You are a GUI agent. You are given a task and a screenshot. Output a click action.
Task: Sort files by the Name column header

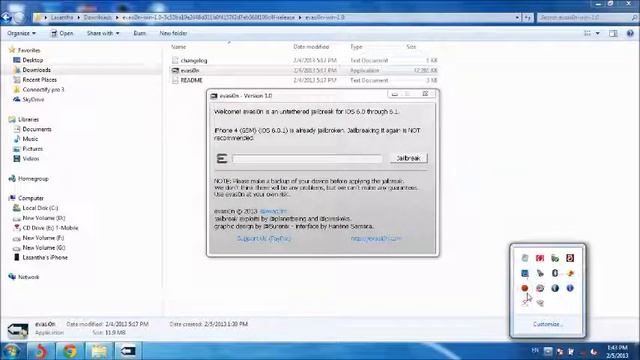[178, 47]
